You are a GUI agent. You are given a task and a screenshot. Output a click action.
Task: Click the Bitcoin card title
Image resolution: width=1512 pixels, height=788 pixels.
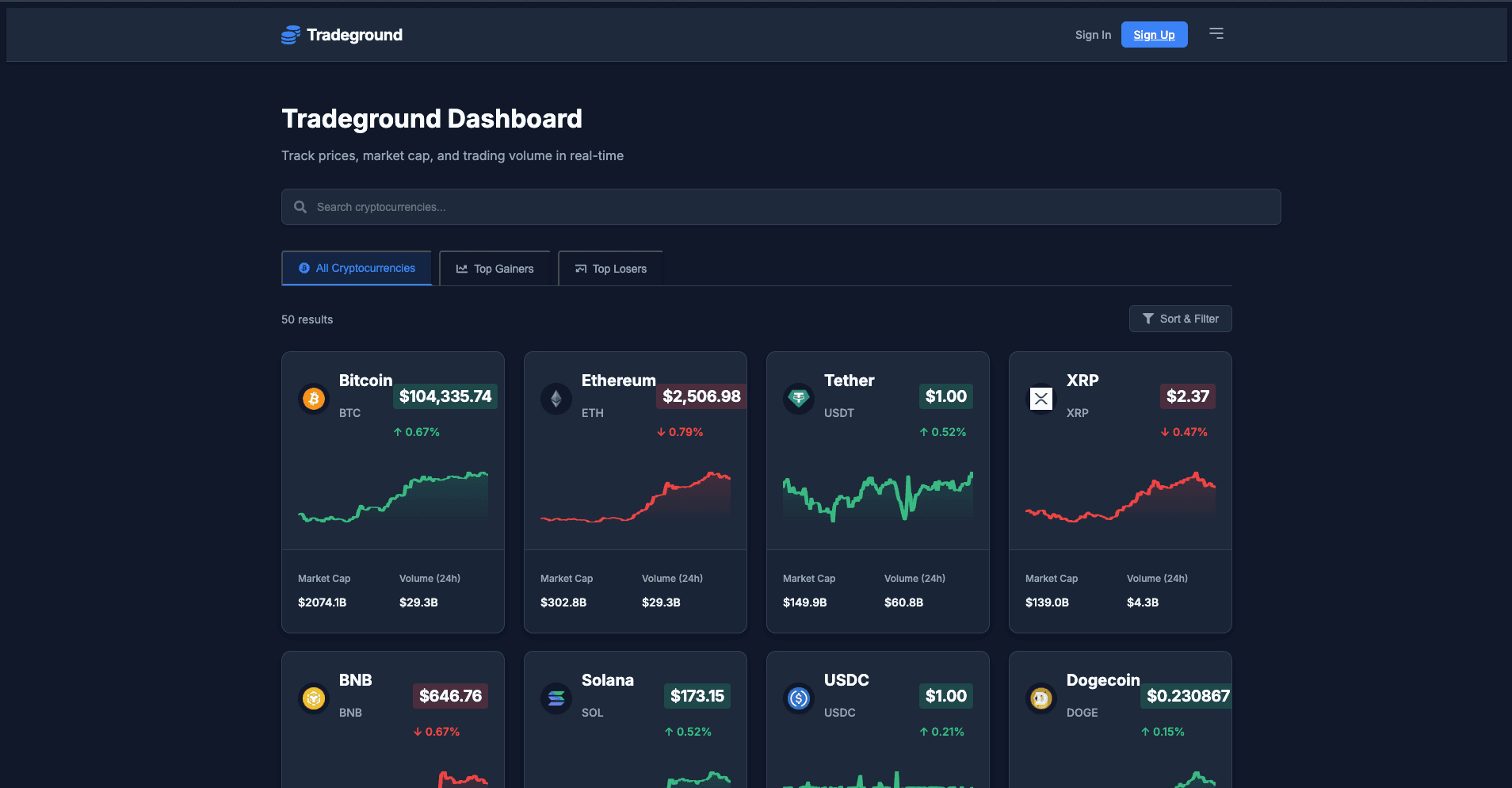[x=365, y=381]
